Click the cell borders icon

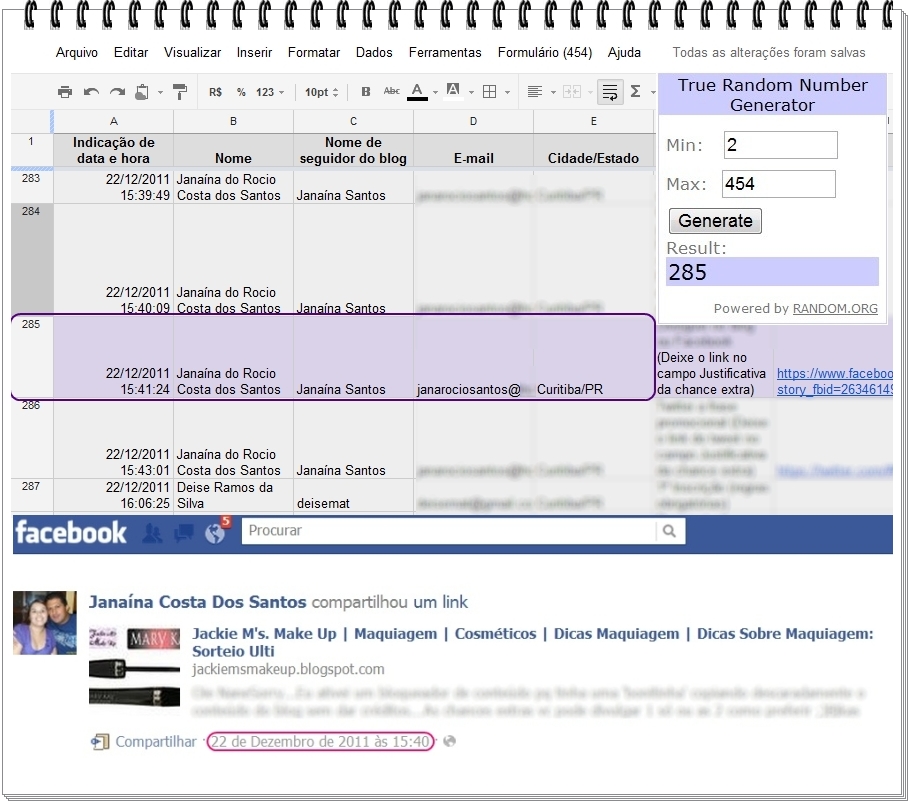(490, 92)
